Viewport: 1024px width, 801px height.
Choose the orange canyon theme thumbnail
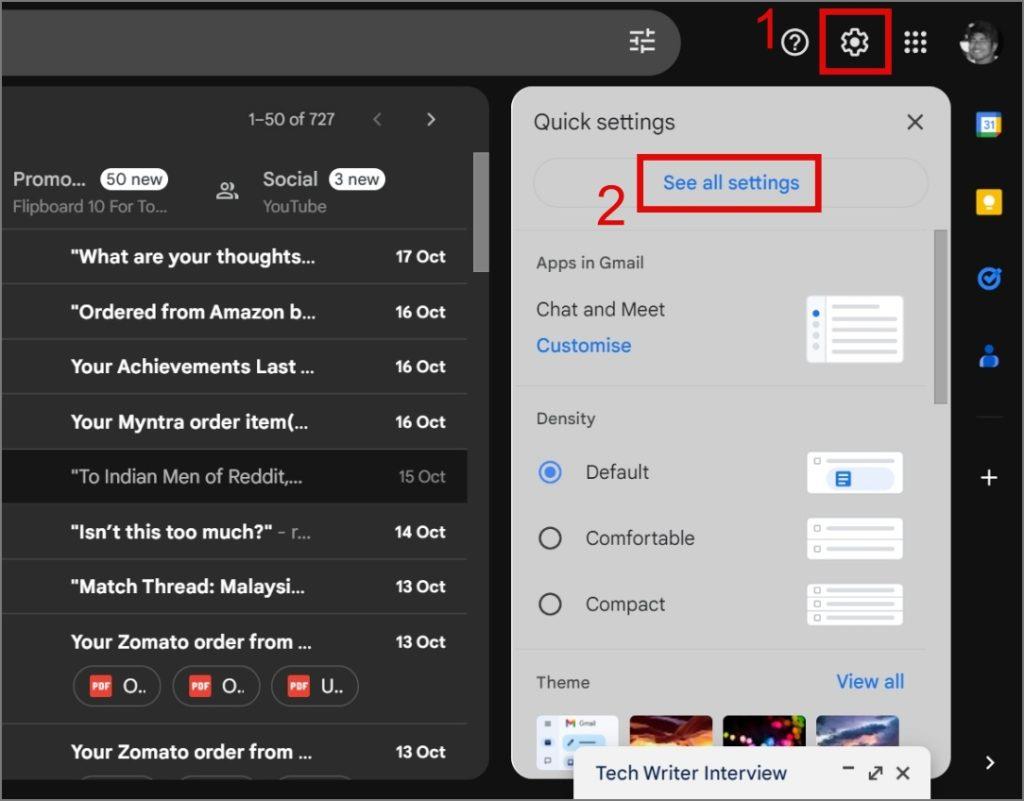pos(671,731)
